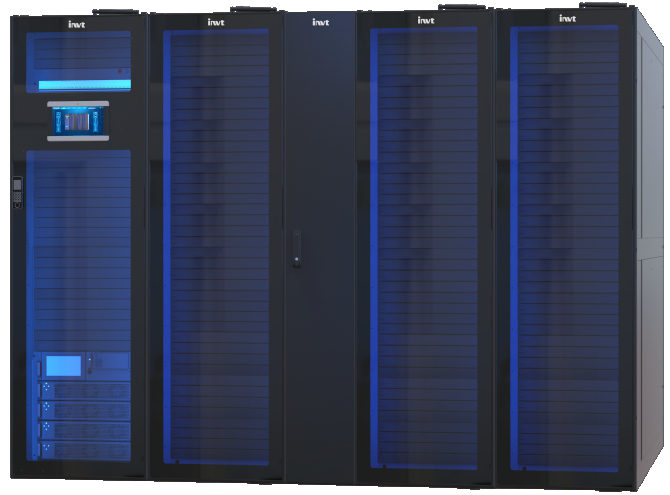
Task: Click the UPS LCD screen in left cabinet
Action: tap(63, 366)
